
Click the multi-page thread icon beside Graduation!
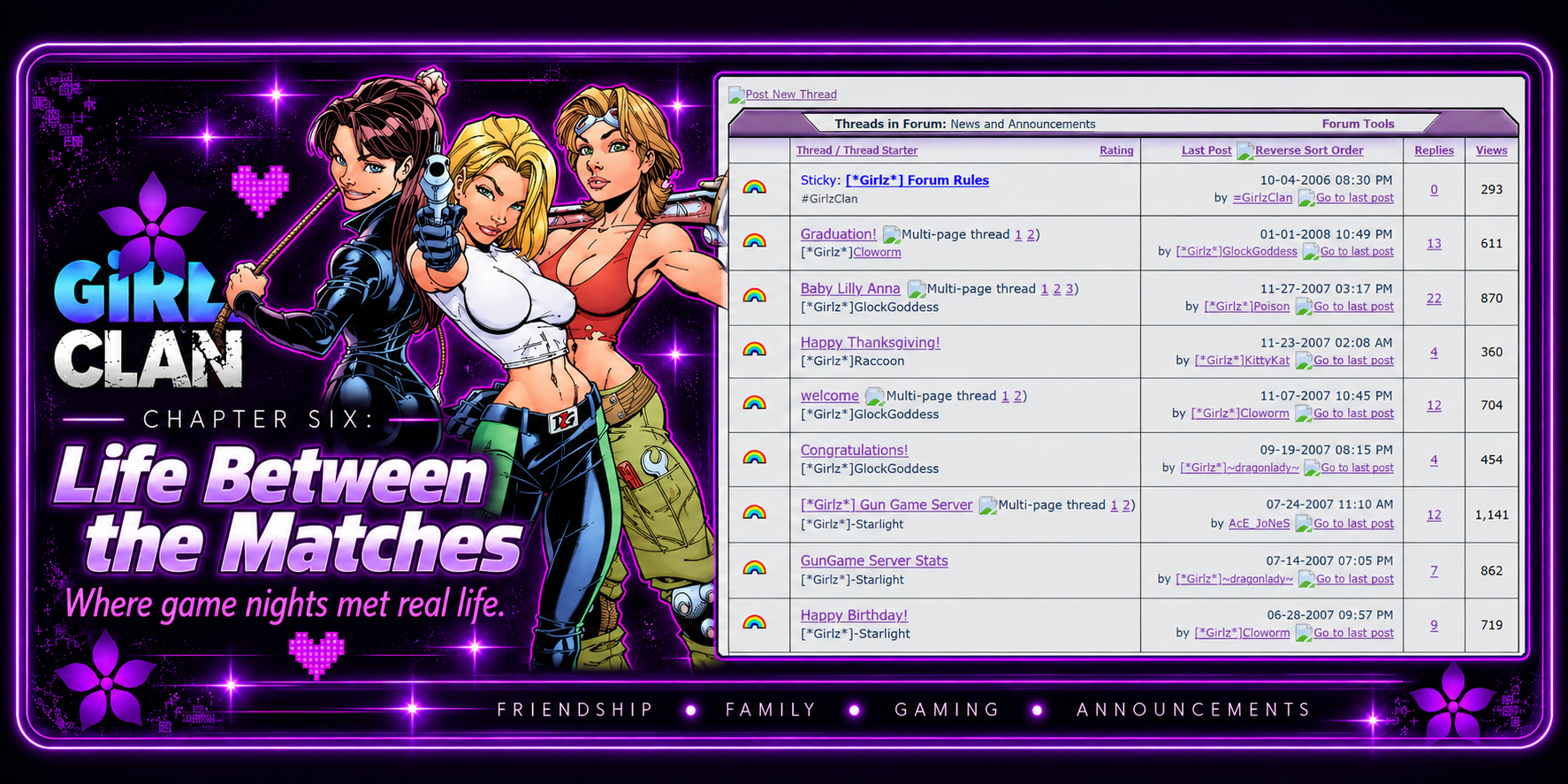[892, 235]
